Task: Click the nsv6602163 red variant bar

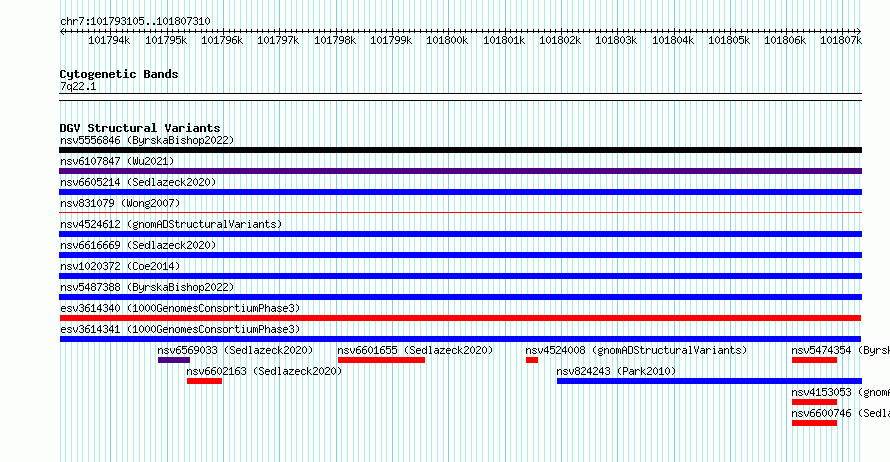Action: pos(204,381)
